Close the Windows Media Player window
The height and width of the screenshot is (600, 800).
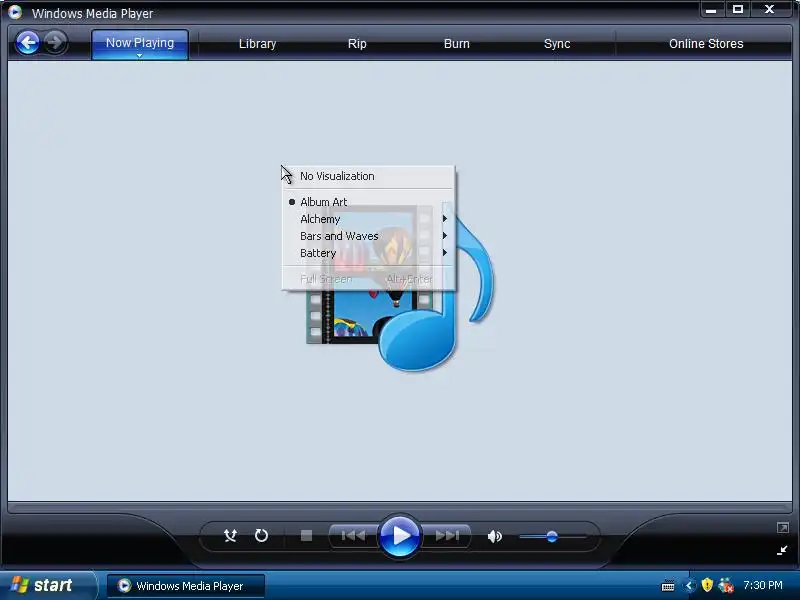770,9
